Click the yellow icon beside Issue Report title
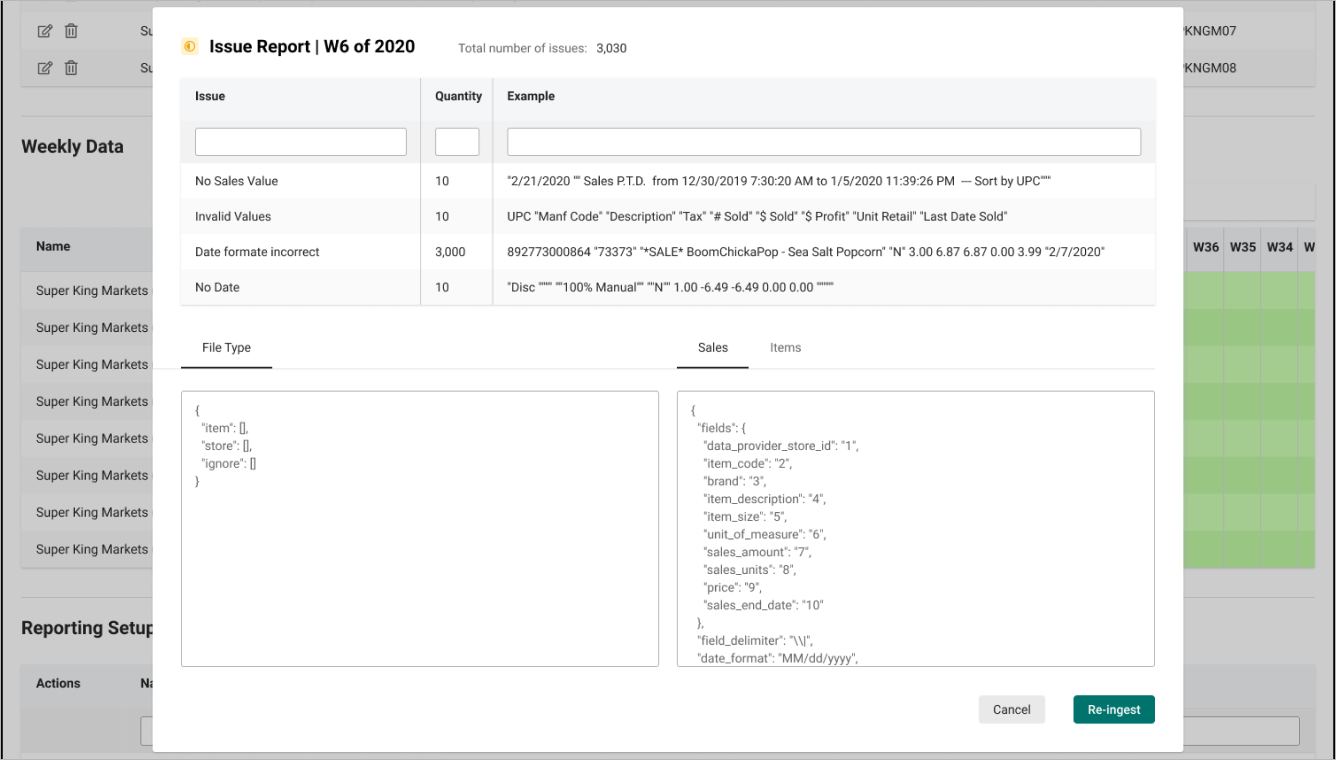 click(x=190, y=46)
